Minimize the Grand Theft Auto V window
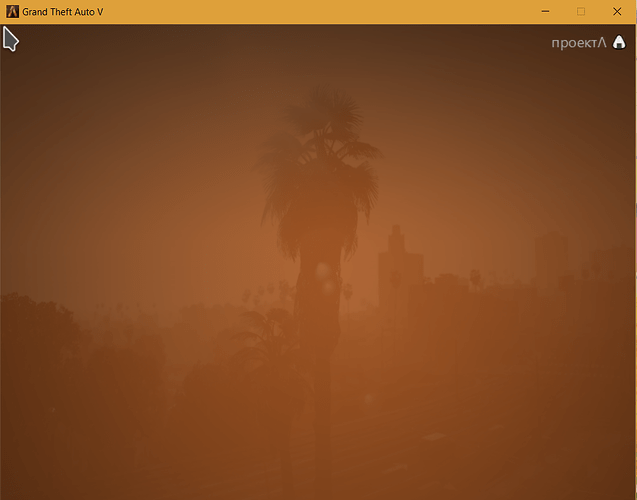 point(545,12)
